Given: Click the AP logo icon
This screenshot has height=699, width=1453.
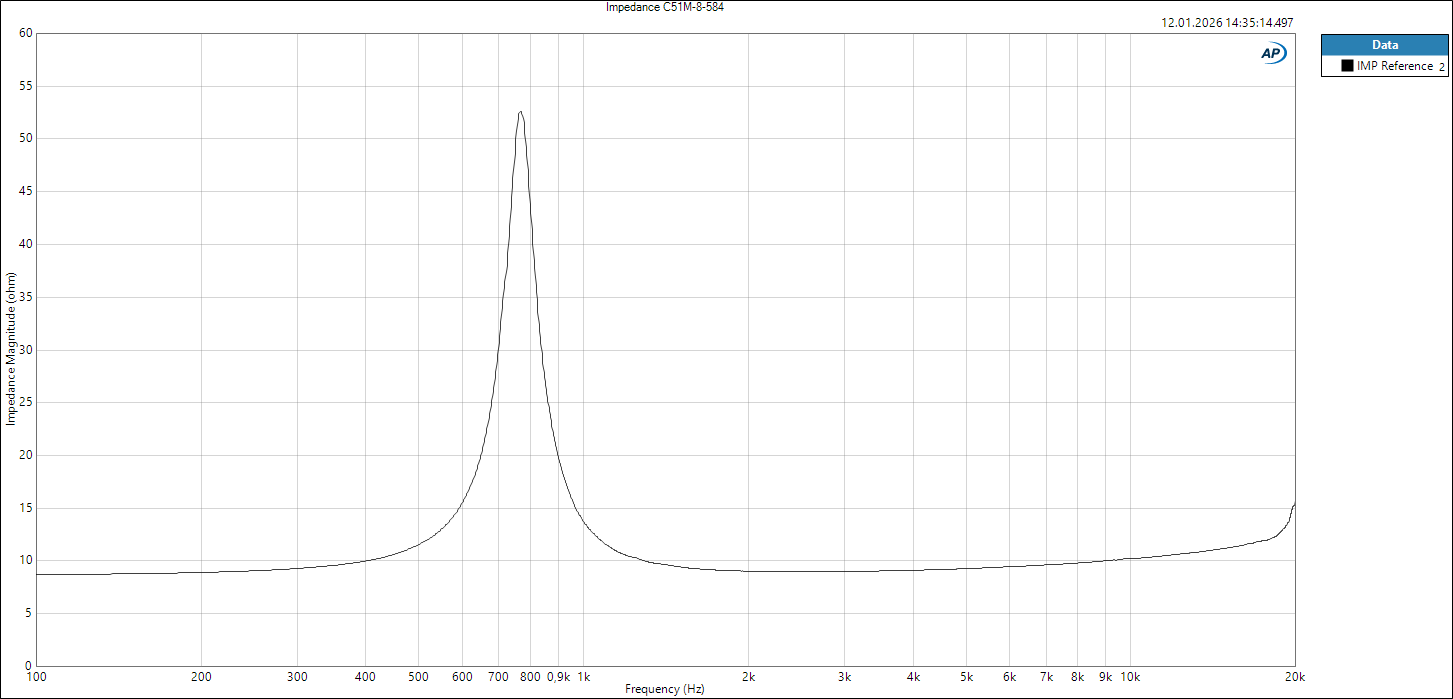Looking at the screenshot, I should pos(1273,54).
